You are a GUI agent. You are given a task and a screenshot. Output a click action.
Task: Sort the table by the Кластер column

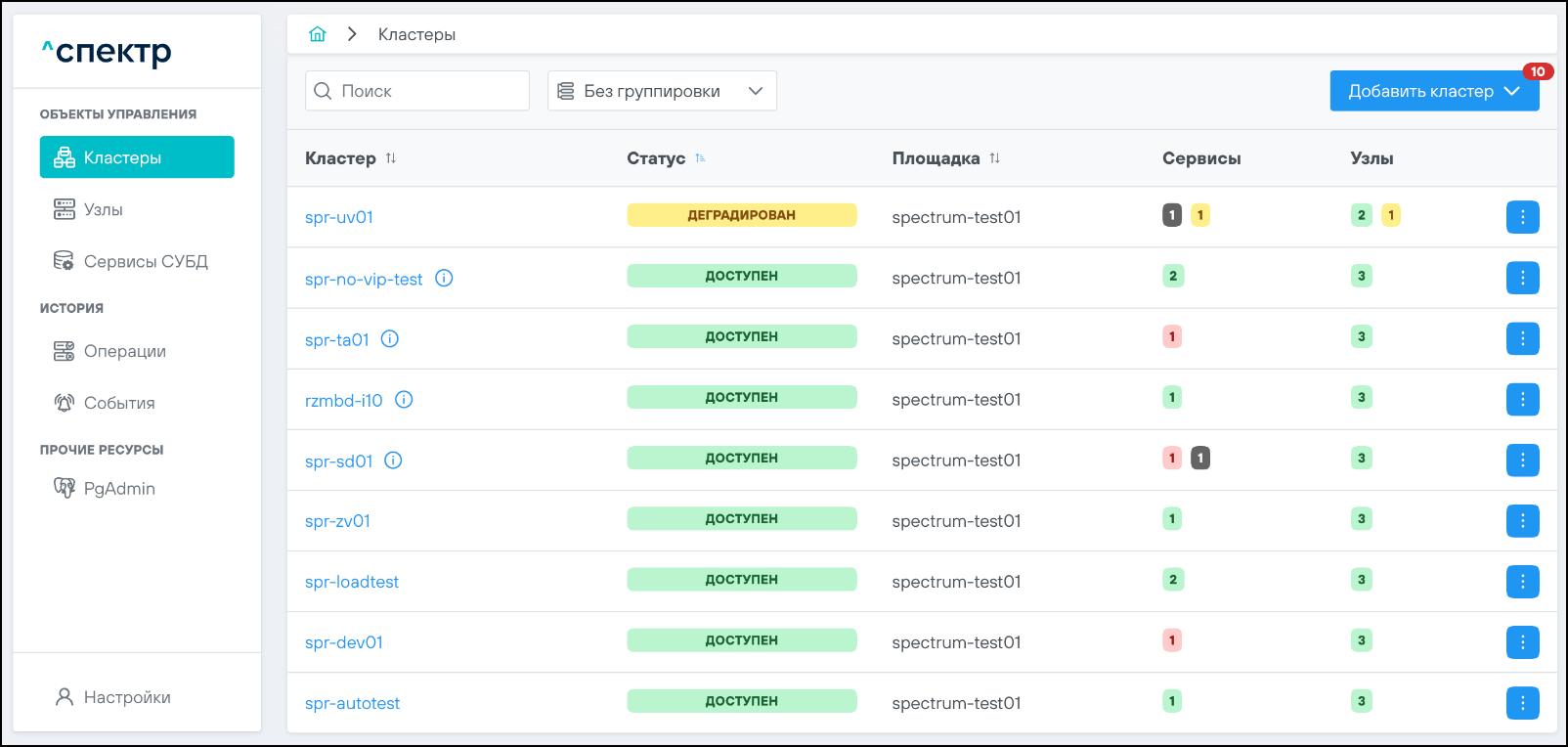391,158
